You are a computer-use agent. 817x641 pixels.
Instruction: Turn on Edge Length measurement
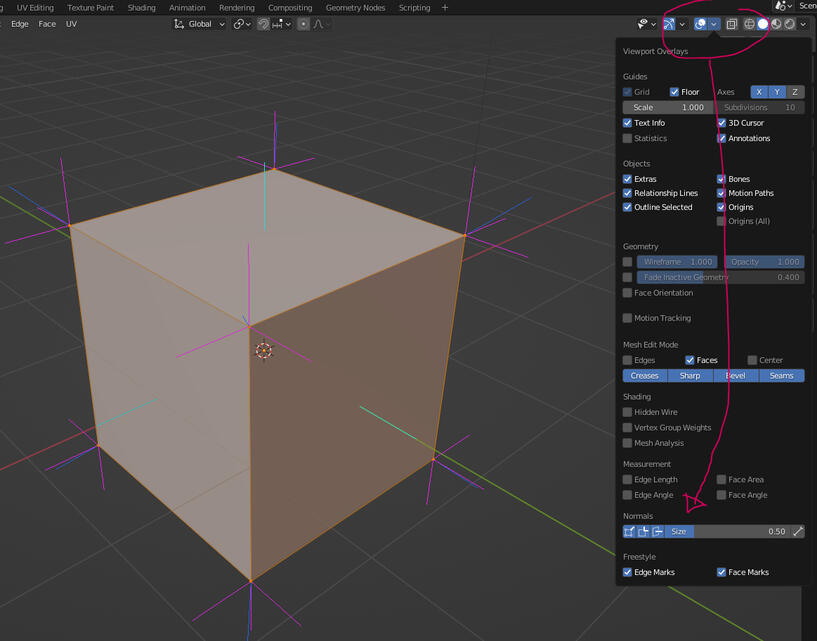(628, 480)
